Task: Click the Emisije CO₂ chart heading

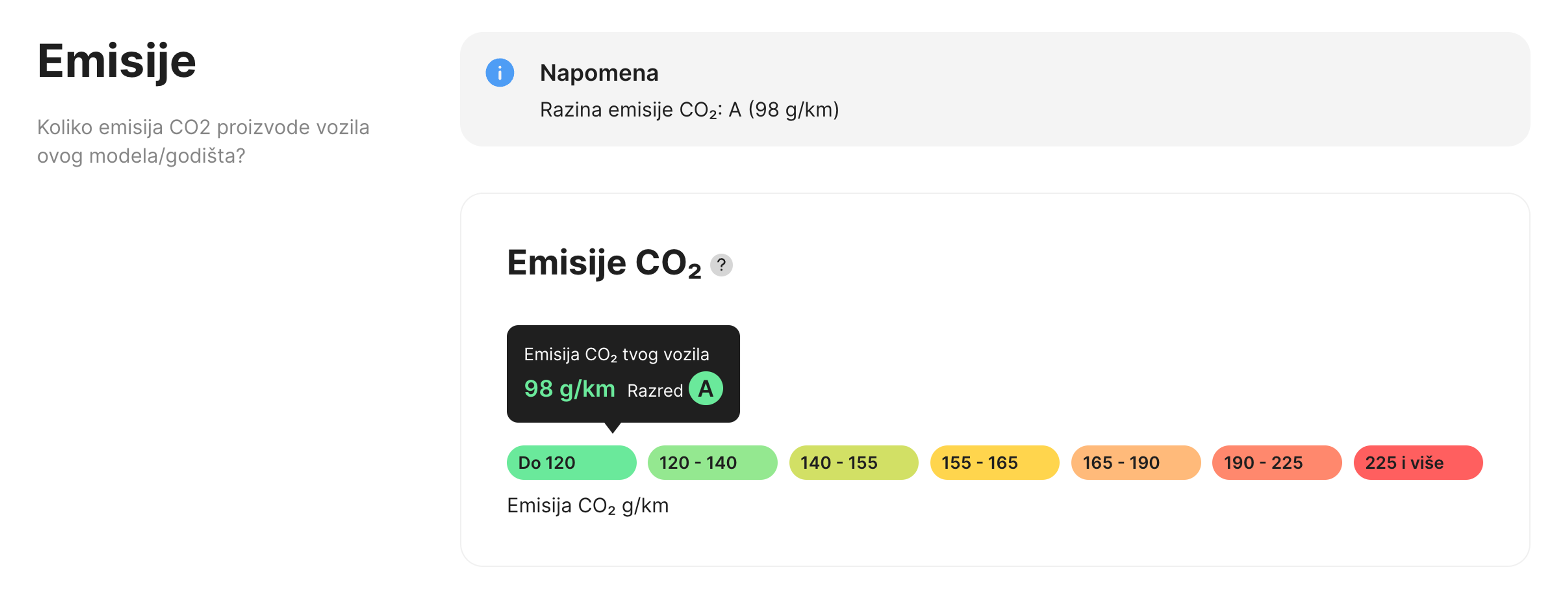Action: [x=603, y=264]
